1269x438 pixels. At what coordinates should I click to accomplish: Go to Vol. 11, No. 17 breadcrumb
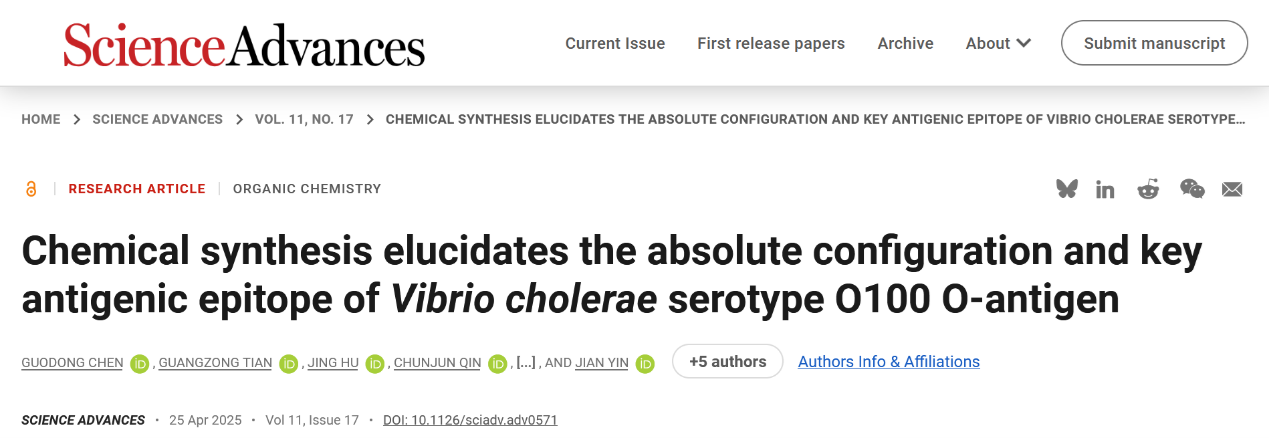[x=304, y=119]
